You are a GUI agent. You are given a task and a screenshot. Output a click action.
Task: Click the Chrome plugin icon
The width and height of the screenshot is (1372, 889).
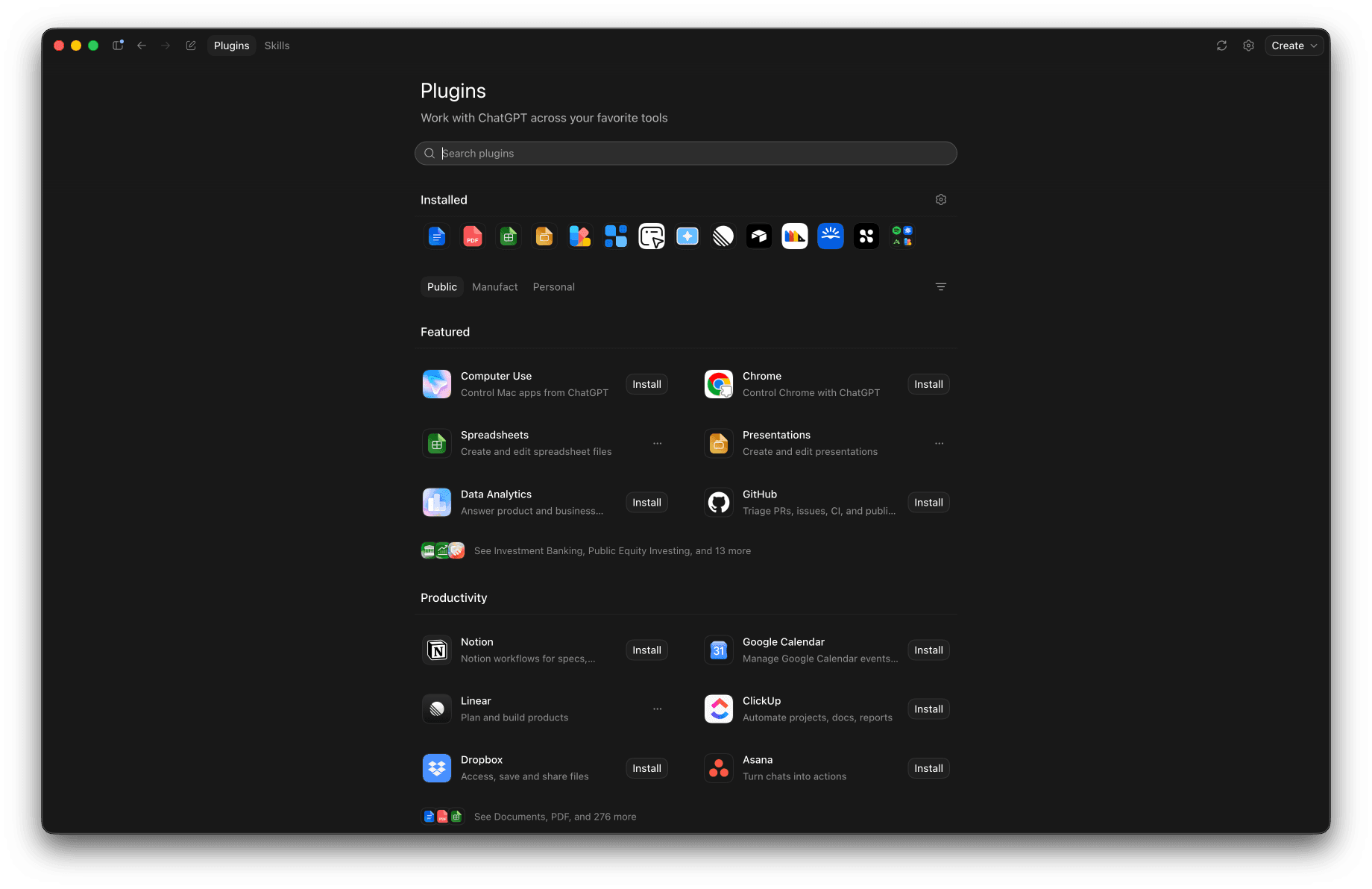click(719, 384)
